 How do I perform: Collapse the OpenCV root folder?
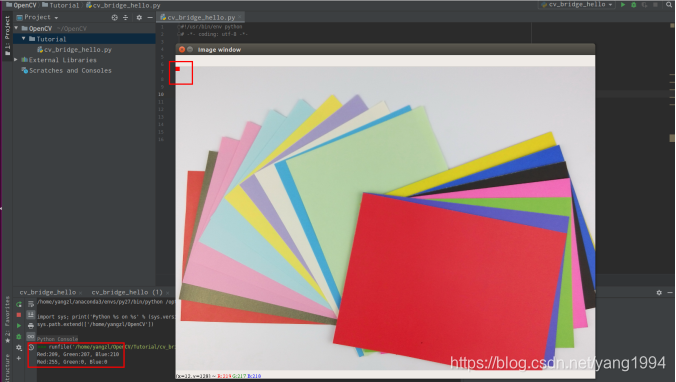(x=16, y=28)
